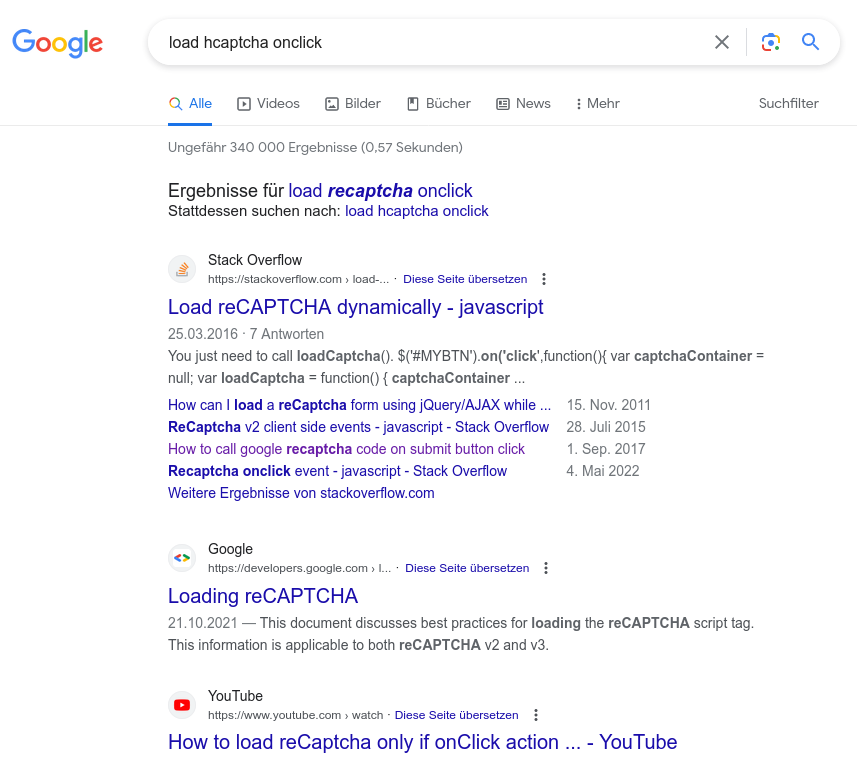This screenshot has width=857, height=760.
Task: Open 'Weitere Ergebnisse von stackoverflow.com'
Action: [300, 492]
